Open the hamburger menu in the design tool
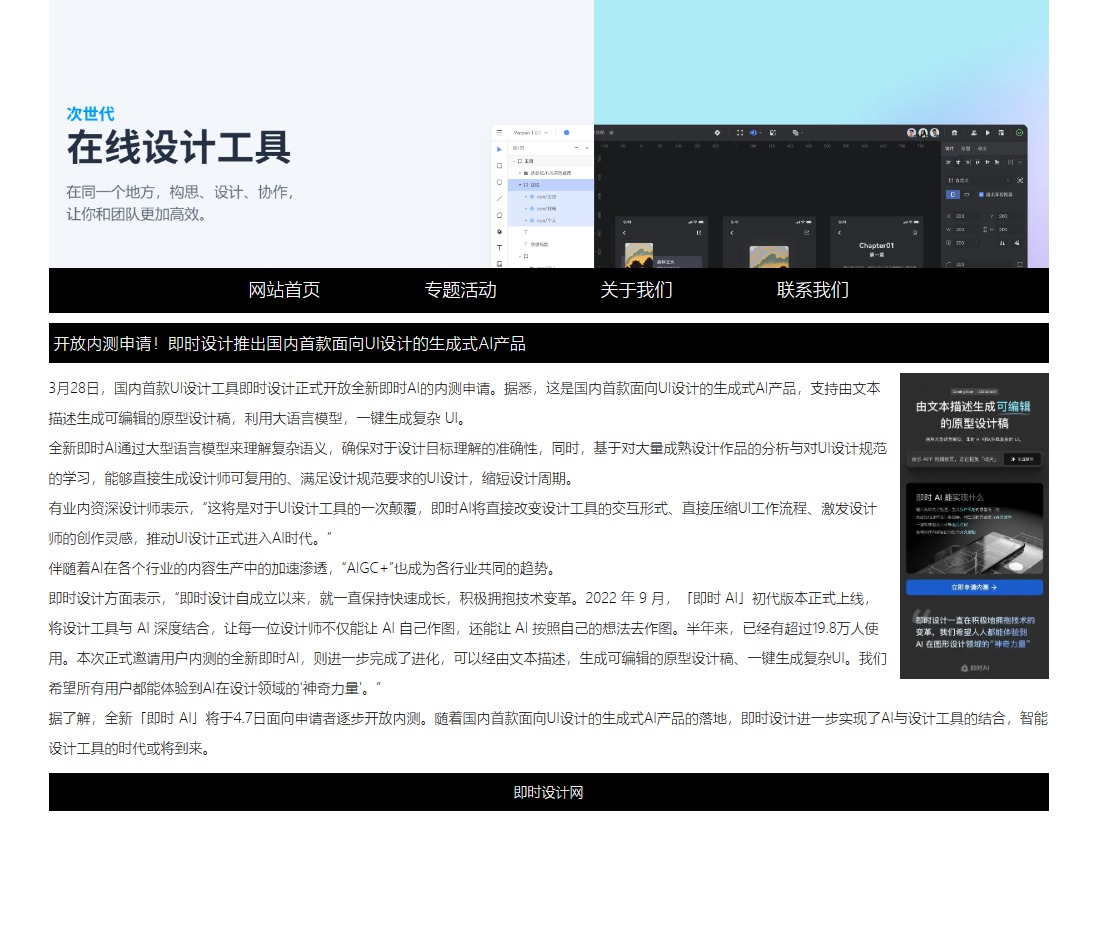Image resolution: width=1097 pixels, height=937 pixels. [500, 132]
